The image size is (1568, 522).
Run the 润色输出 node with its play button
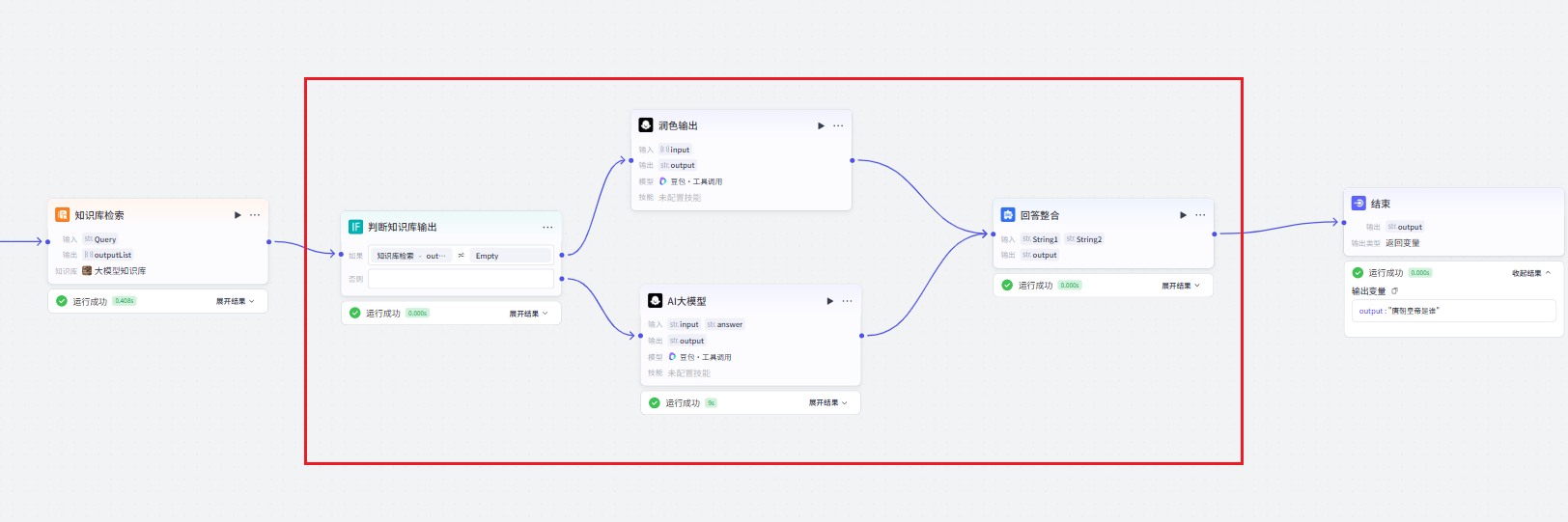(821, 125)
